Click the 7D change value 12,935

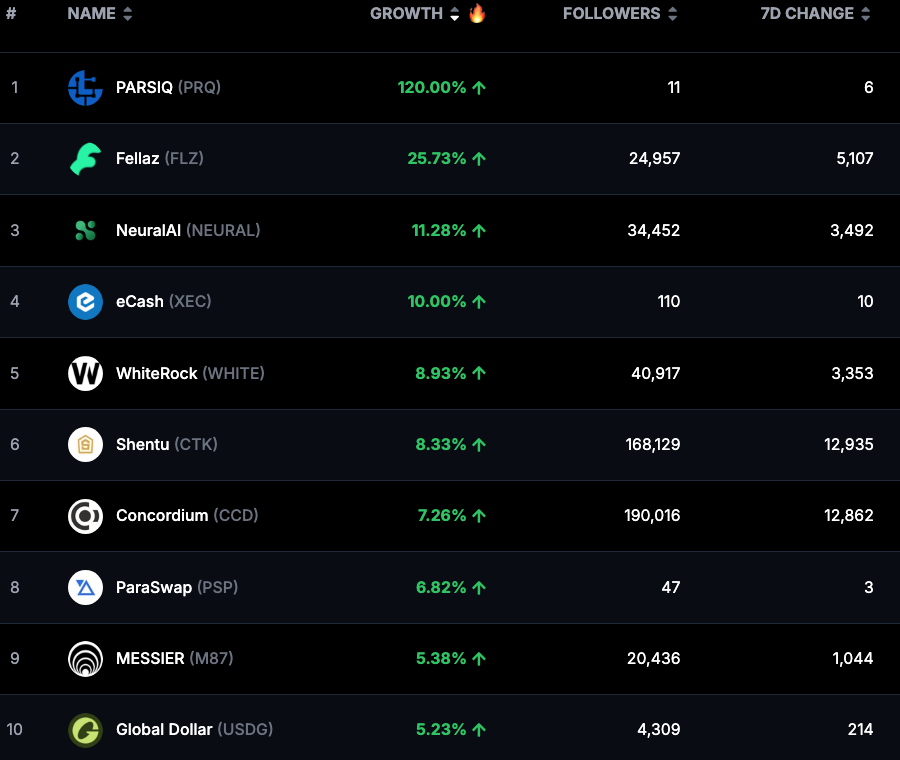(x=849, y=444)
